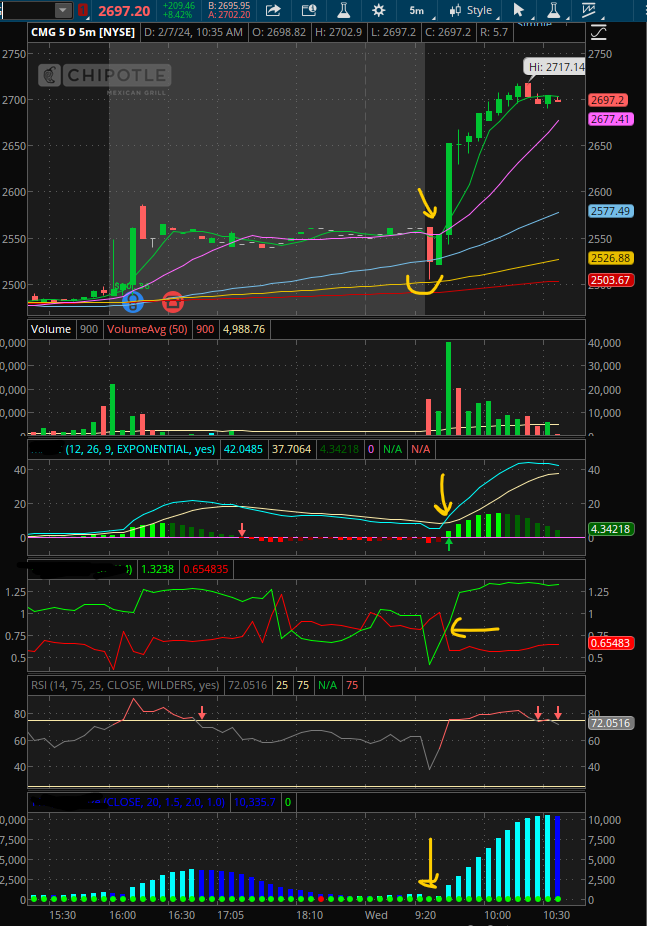Click the CMG 5 D 5m [NYSE] chart label

83,32
